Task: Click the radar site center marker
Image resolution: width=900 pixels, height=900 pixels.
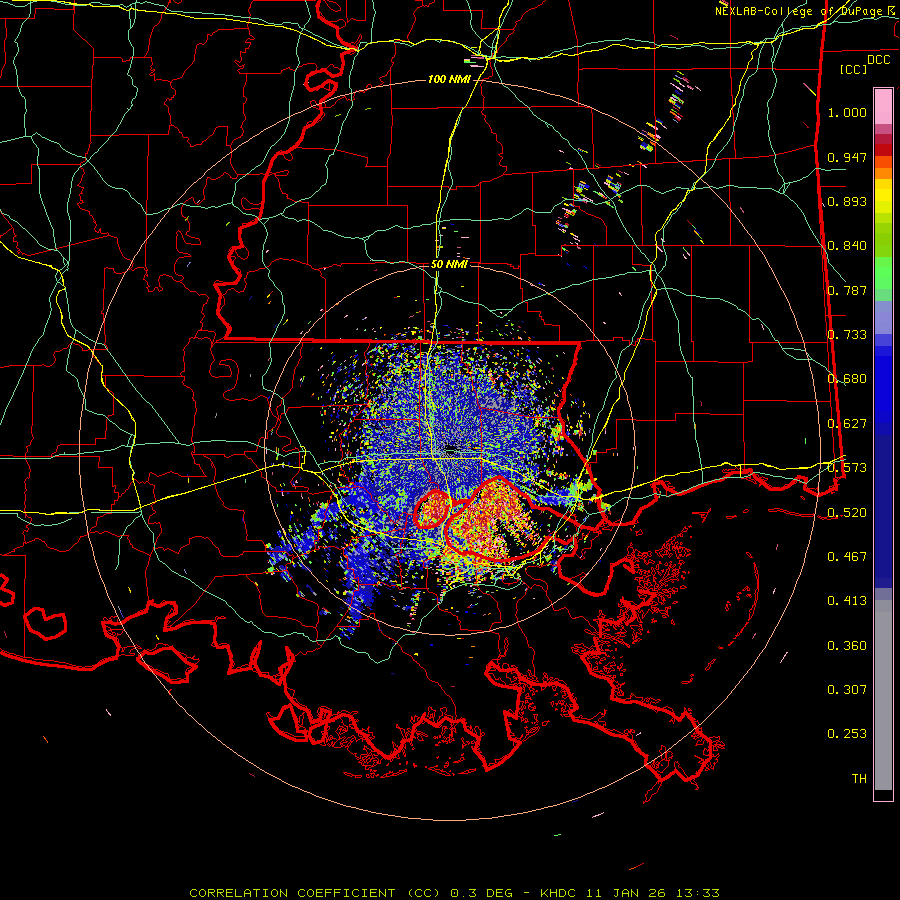Action: 451,448
